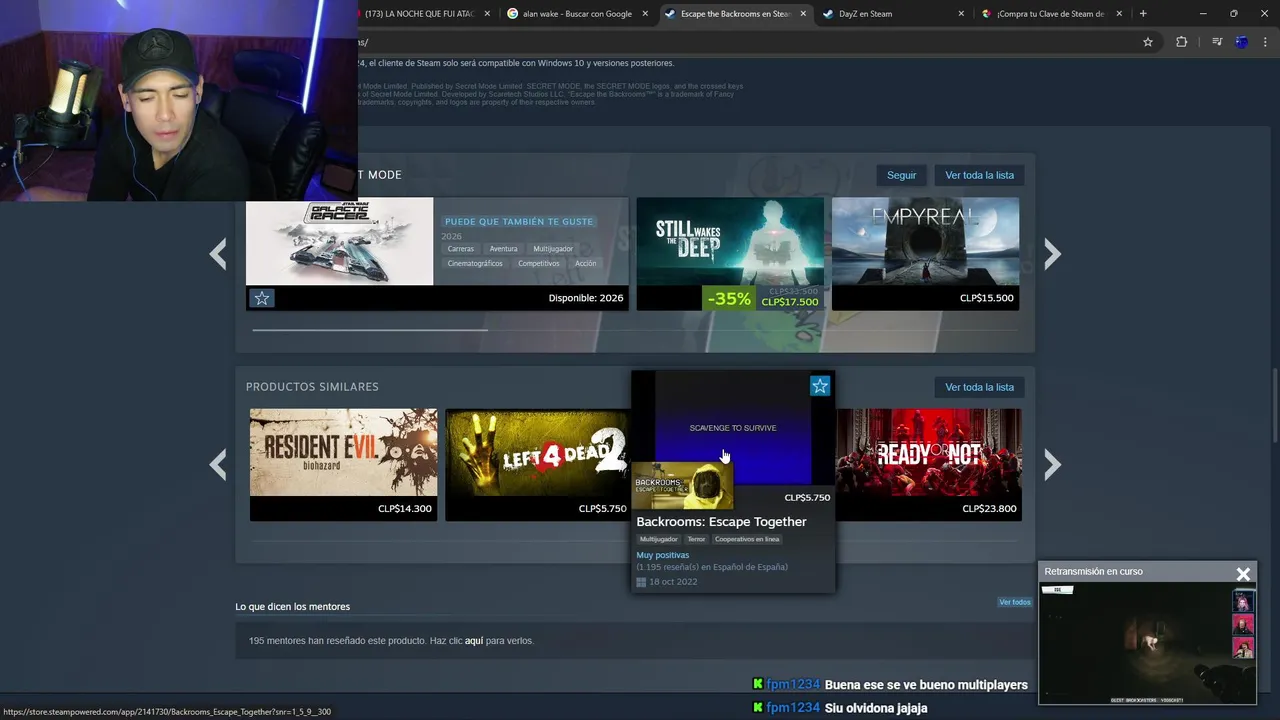Viewport: 1280px width, 720px height.
Task: Open the browser extensions puzzle icon
Action: [1181, 42]
